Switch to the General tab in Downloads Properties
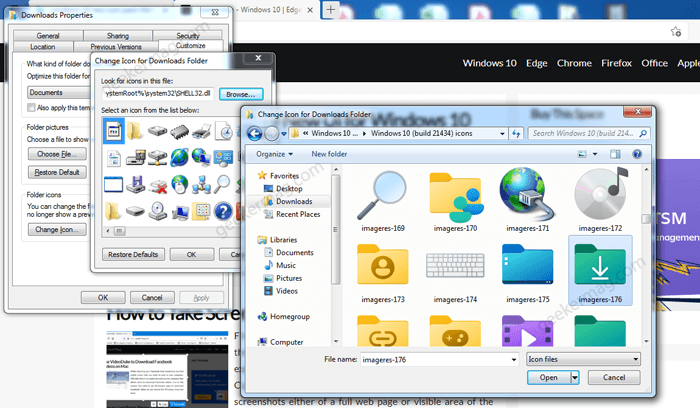Viewport: 700px width, 408px height. [48, 36]
